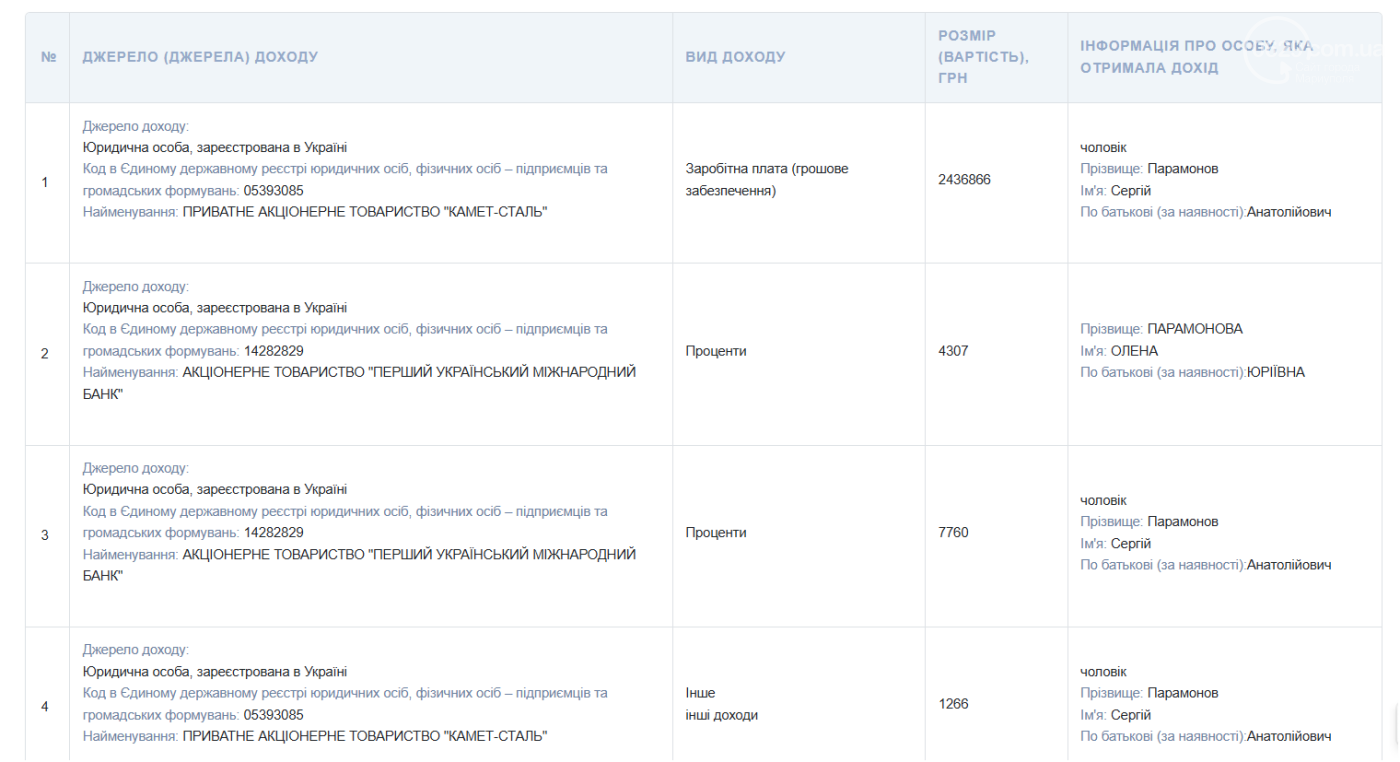Click the Інше інші доходи cell
This screenshot has height=762, width=1400.
tap(721, 704)
